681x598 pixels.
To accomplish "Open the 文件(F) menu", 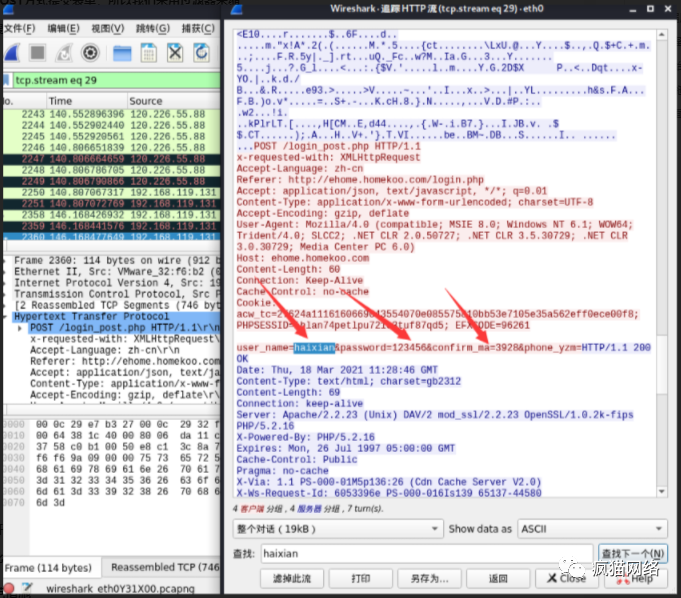I will click(x=20, y=29).
